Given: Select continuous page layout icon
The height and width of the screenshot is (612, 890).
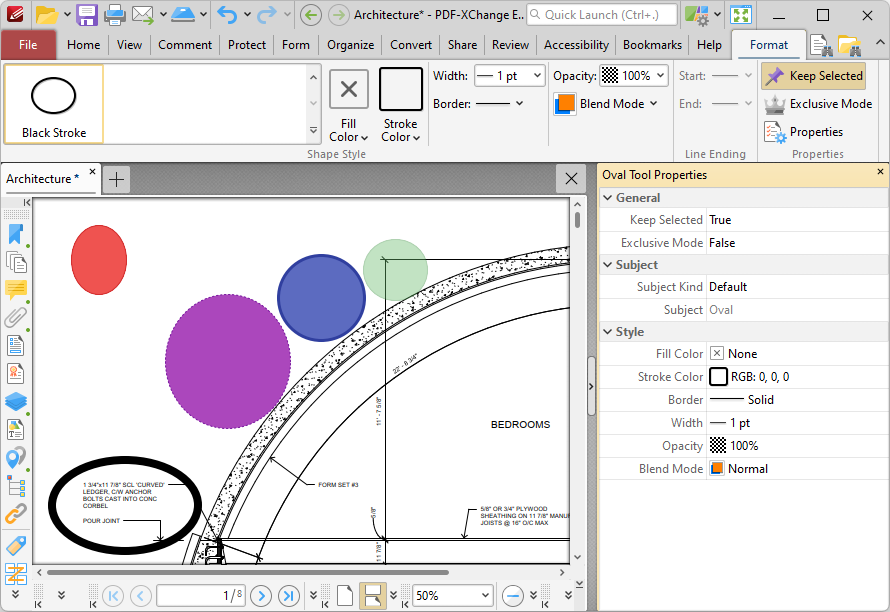Looking at the screenshot, I should click(x=373, y=596).
